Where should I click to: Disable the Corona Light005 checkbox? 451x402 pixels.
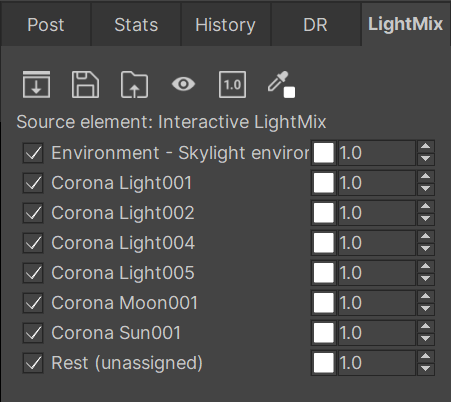coord(33,273)
